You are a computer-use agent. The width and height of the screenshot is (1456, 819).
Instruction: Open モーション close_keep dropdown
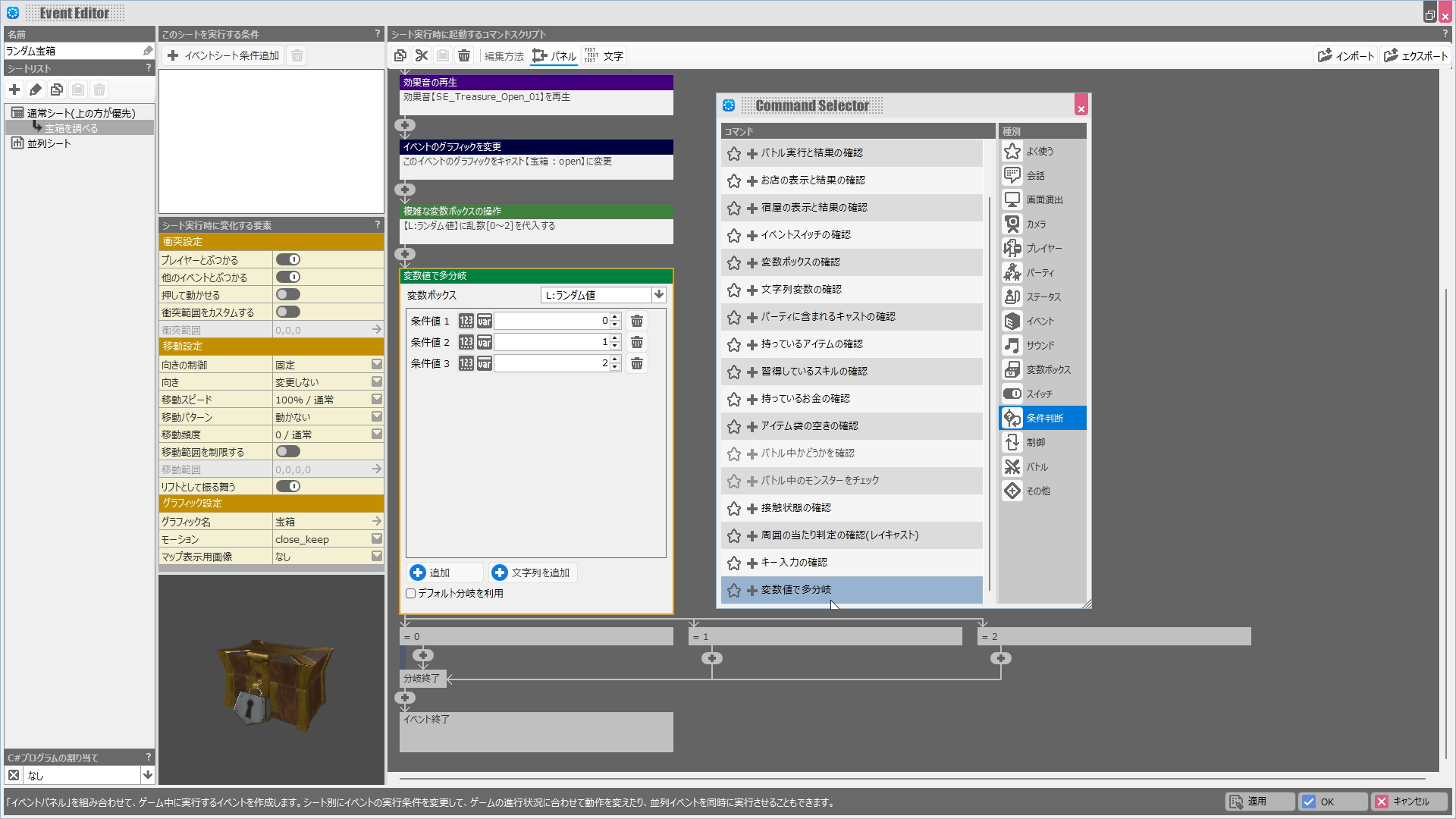click(x=377, y=538)
